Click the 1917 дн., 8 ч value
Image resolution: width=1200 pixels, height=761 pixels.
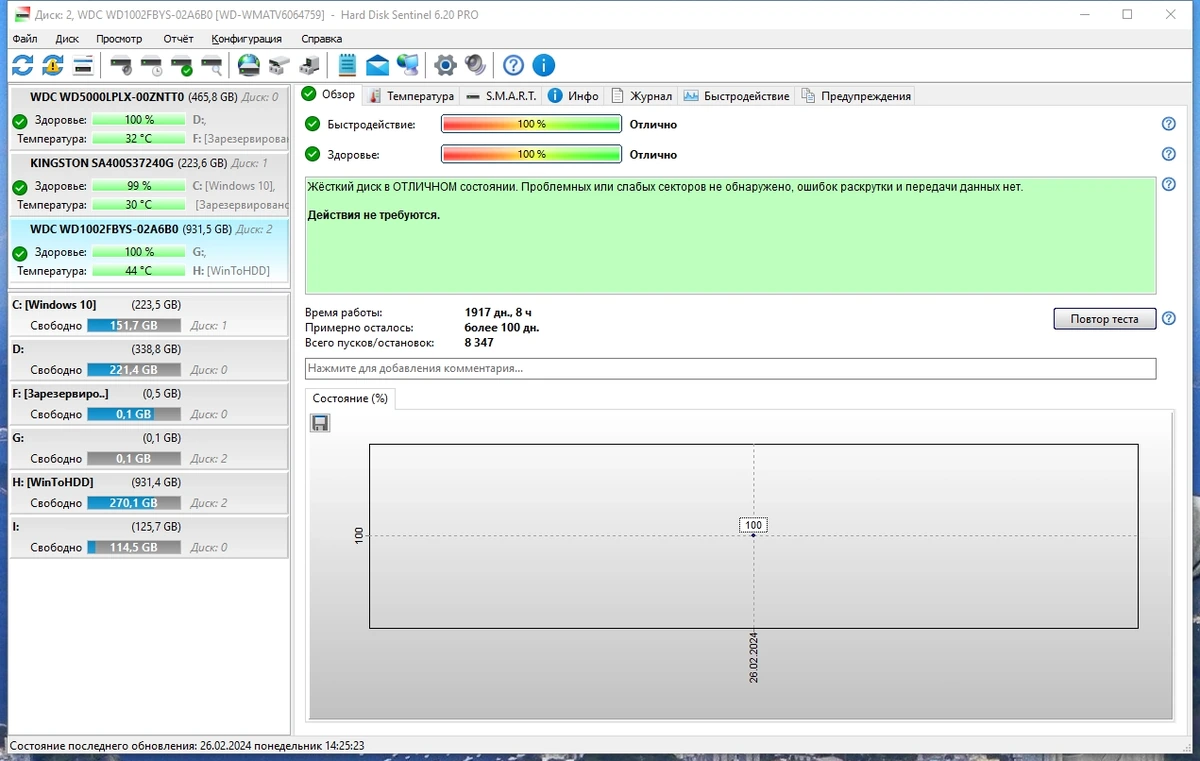click(498, 313)
